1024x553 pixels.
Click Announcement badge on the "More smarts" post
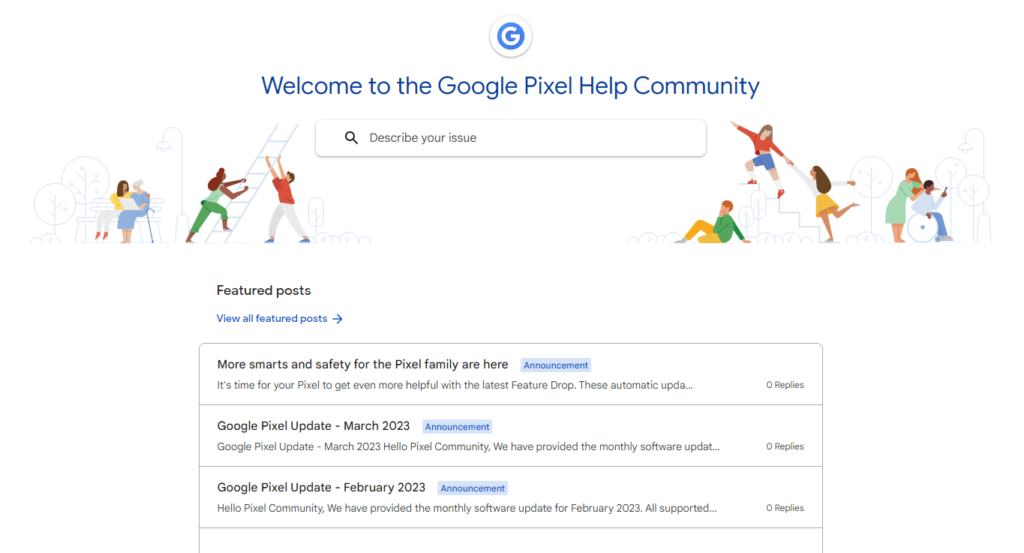point(556,366)
